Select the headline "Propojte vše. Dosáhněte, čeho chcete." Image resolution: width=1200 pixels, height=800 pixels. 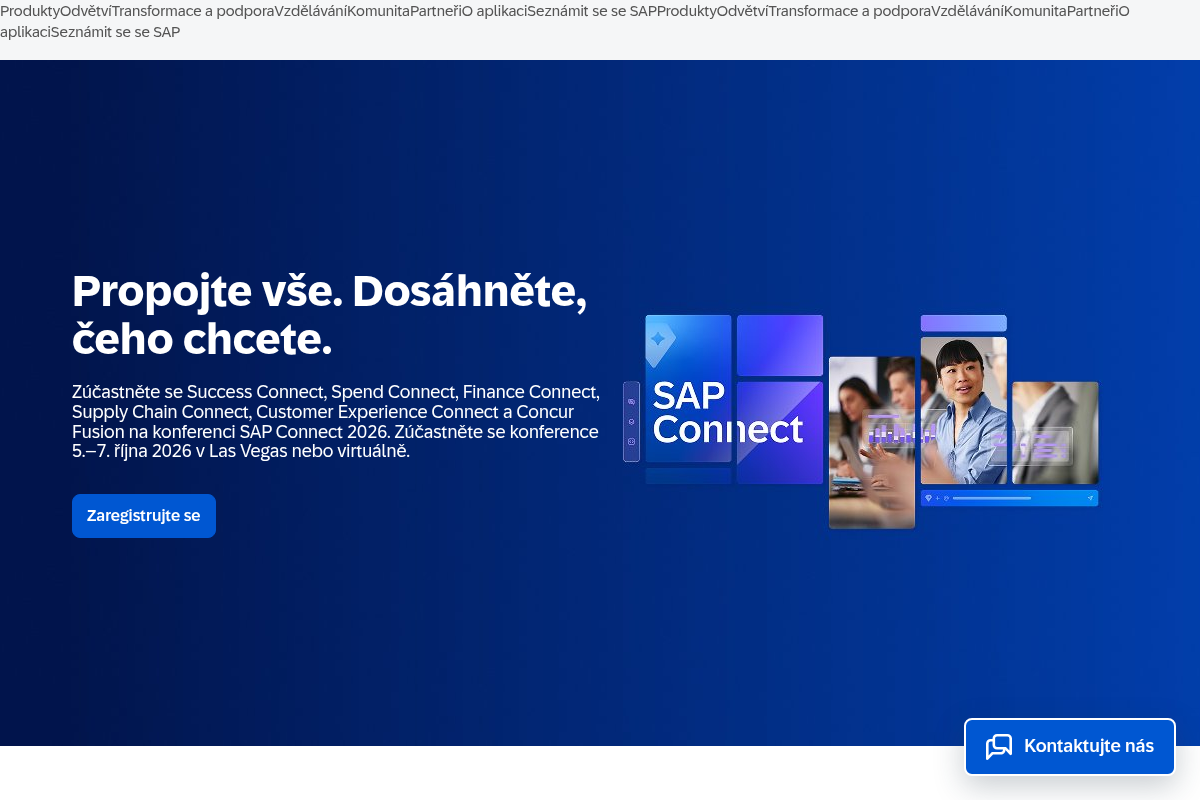tap(330, 315)
